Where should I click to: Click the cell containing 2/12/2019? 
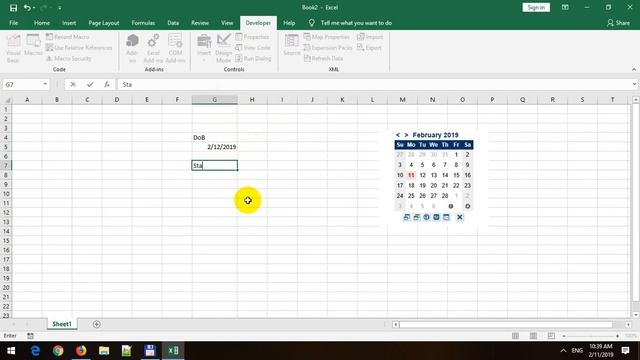click(214, 147)
